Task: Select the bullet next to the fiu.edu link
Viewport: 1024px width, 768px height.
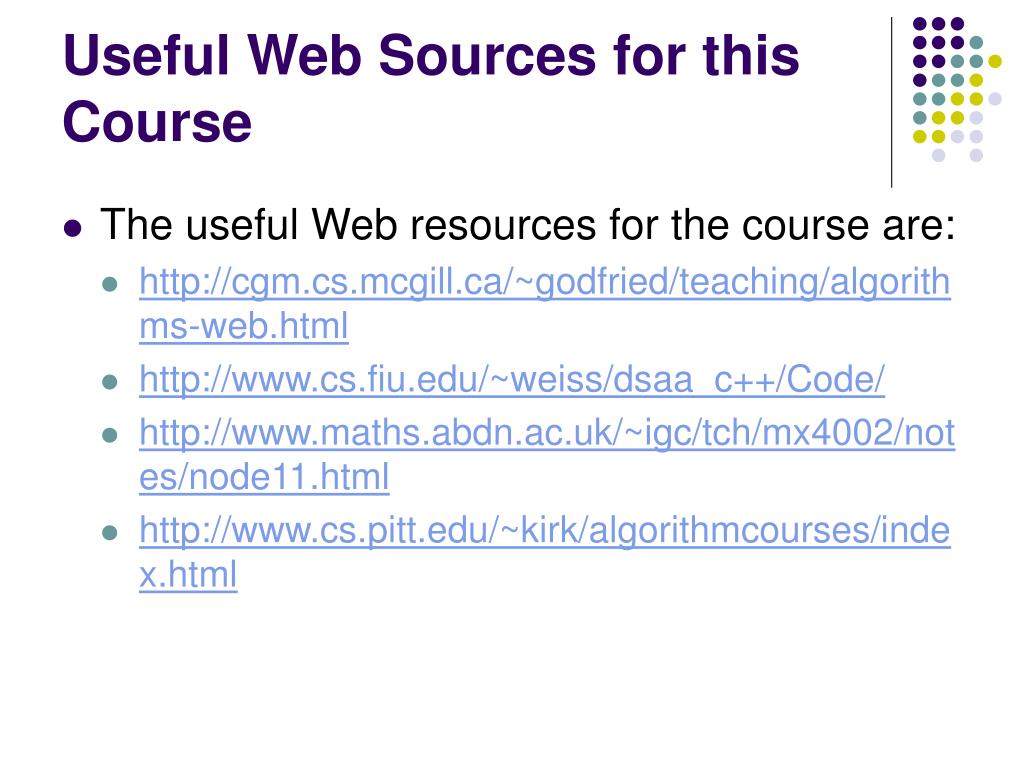Action: point(111,383)
